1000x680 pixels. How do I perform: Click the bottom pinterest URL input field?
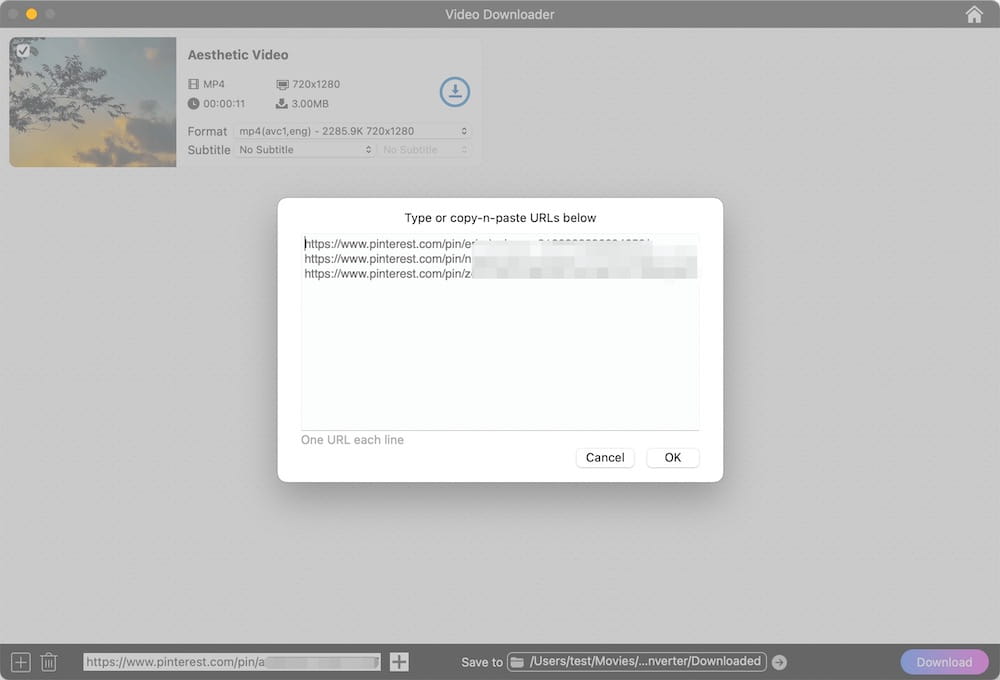232,662
